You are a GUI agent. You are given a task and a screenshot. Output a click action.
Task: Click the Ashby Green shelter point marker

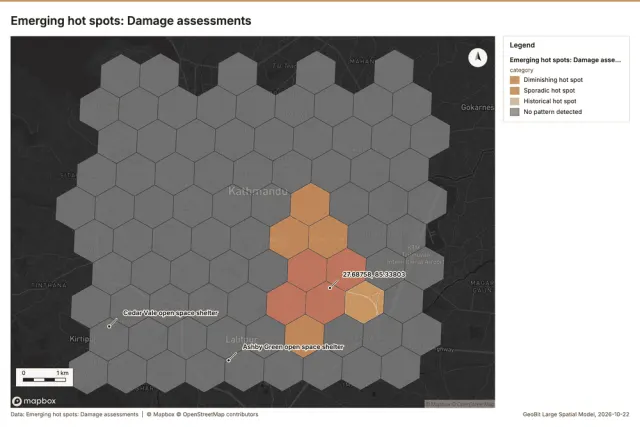point(229,360)
